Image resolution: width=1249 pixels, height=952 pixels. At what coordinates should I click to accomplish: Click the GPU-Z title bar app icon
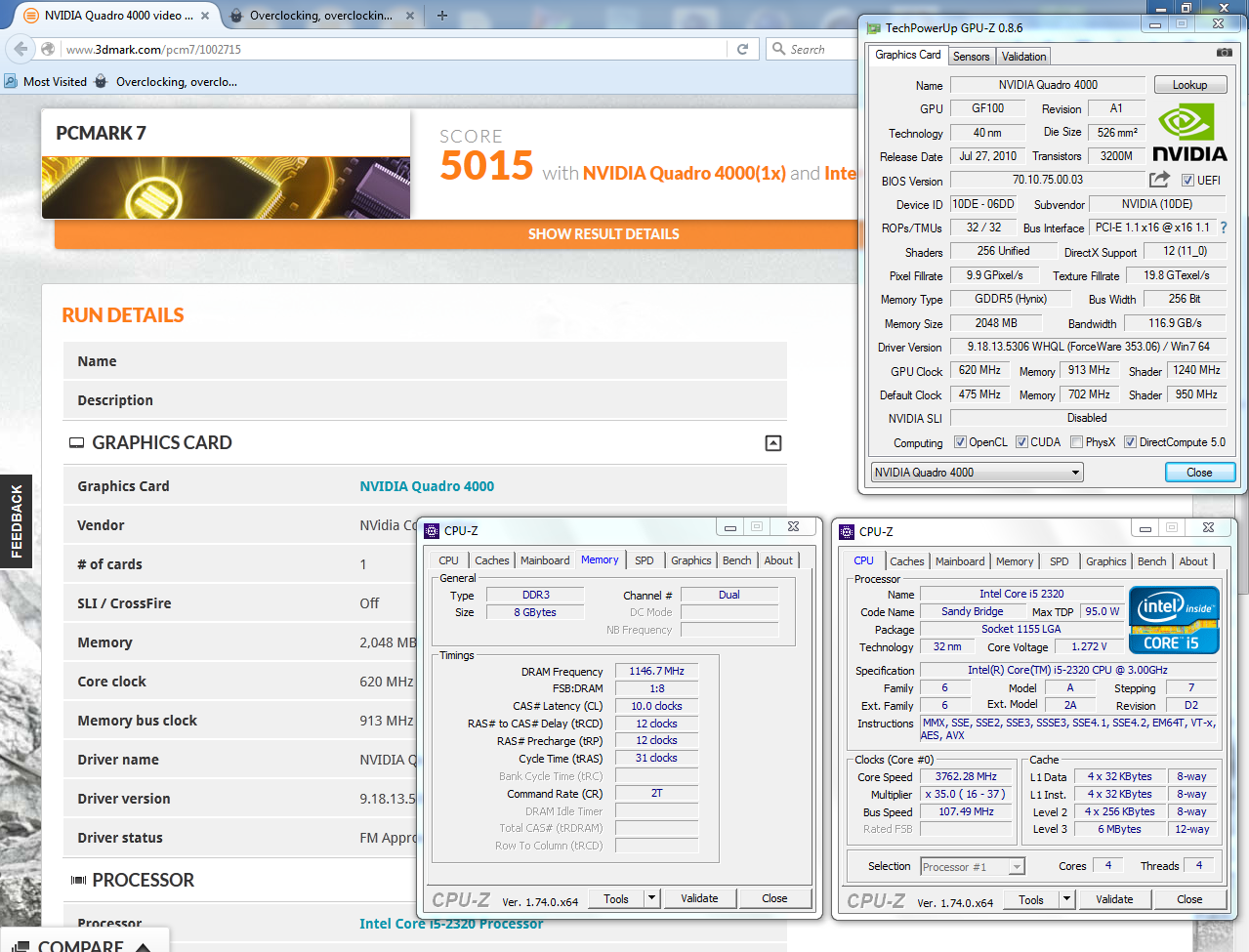coord(873,28)
